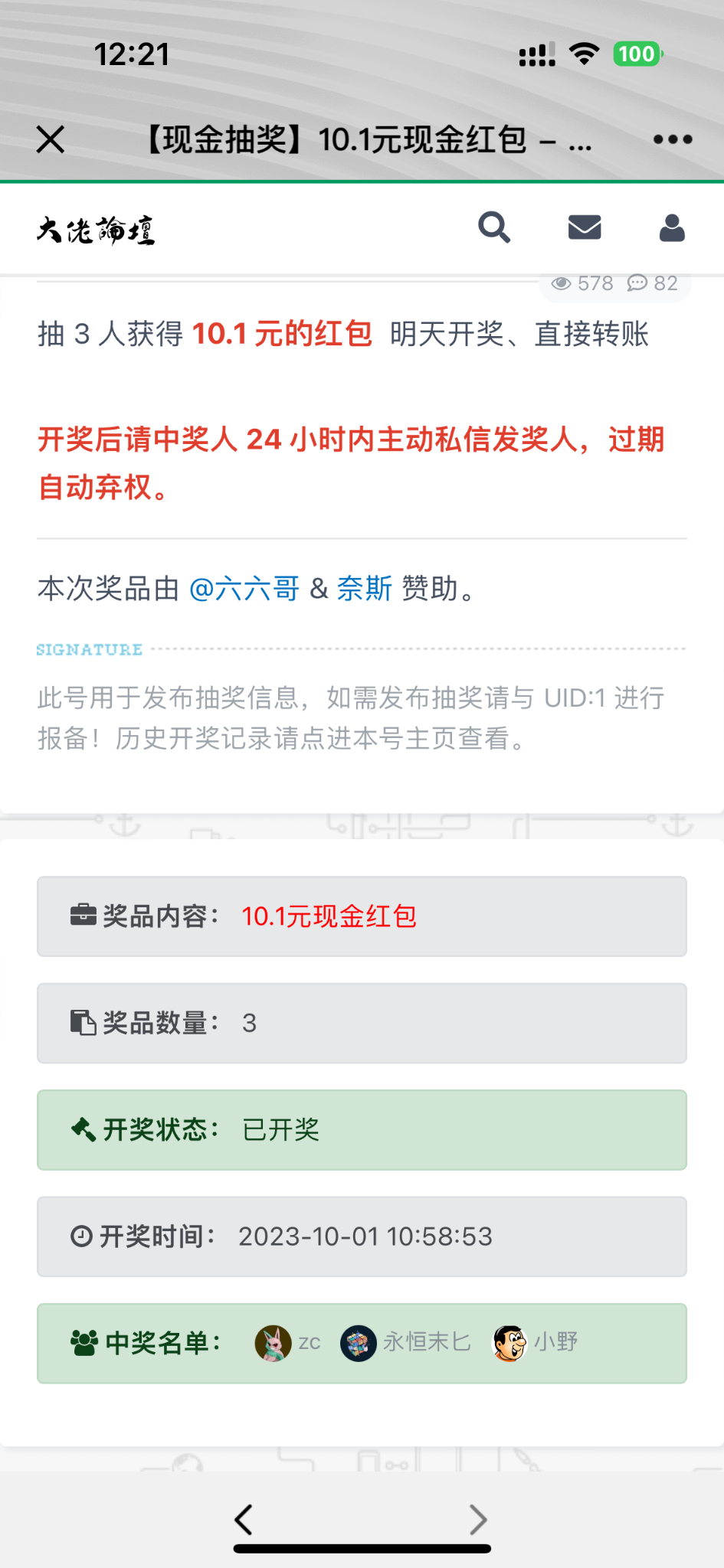Viewport: 724px width, 1568px height.
Task: Tap the forum search magnifier icon
Action: click(x=494, y=227)
